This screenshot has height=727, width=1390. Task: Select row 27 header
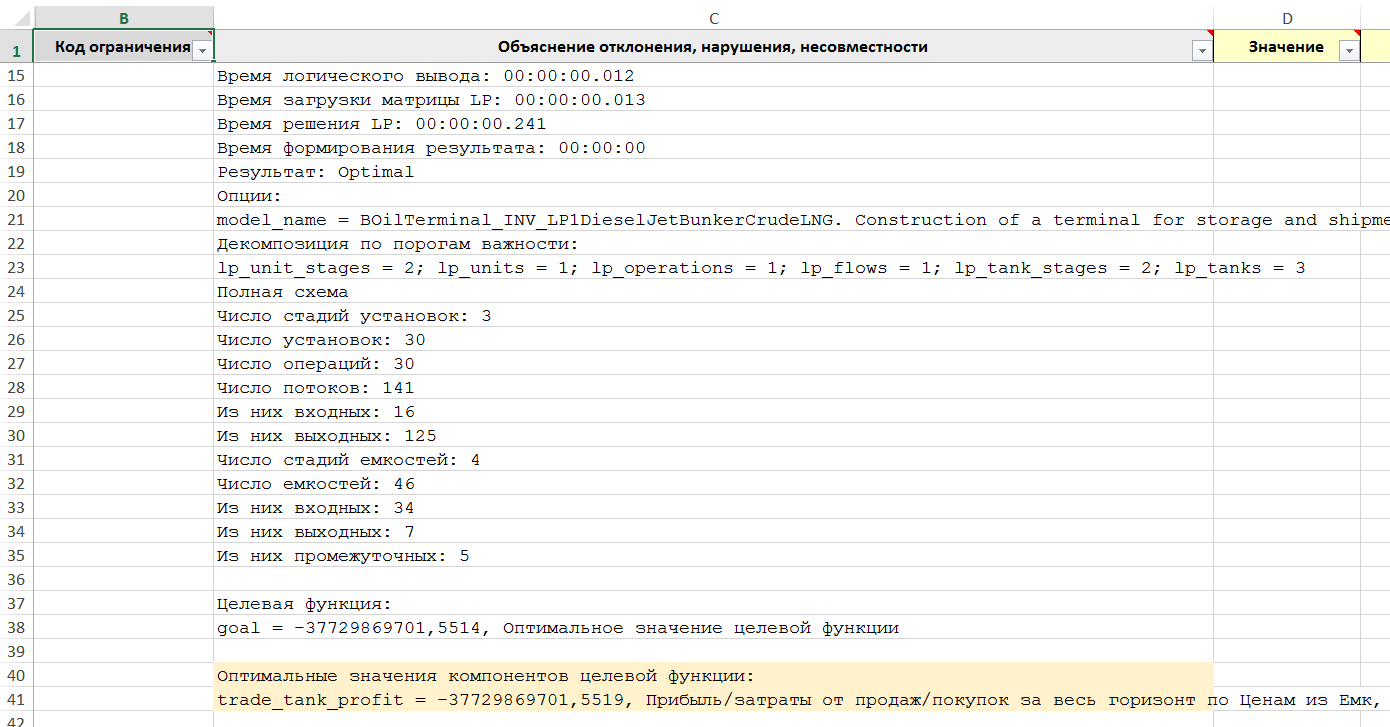[16, 364]
